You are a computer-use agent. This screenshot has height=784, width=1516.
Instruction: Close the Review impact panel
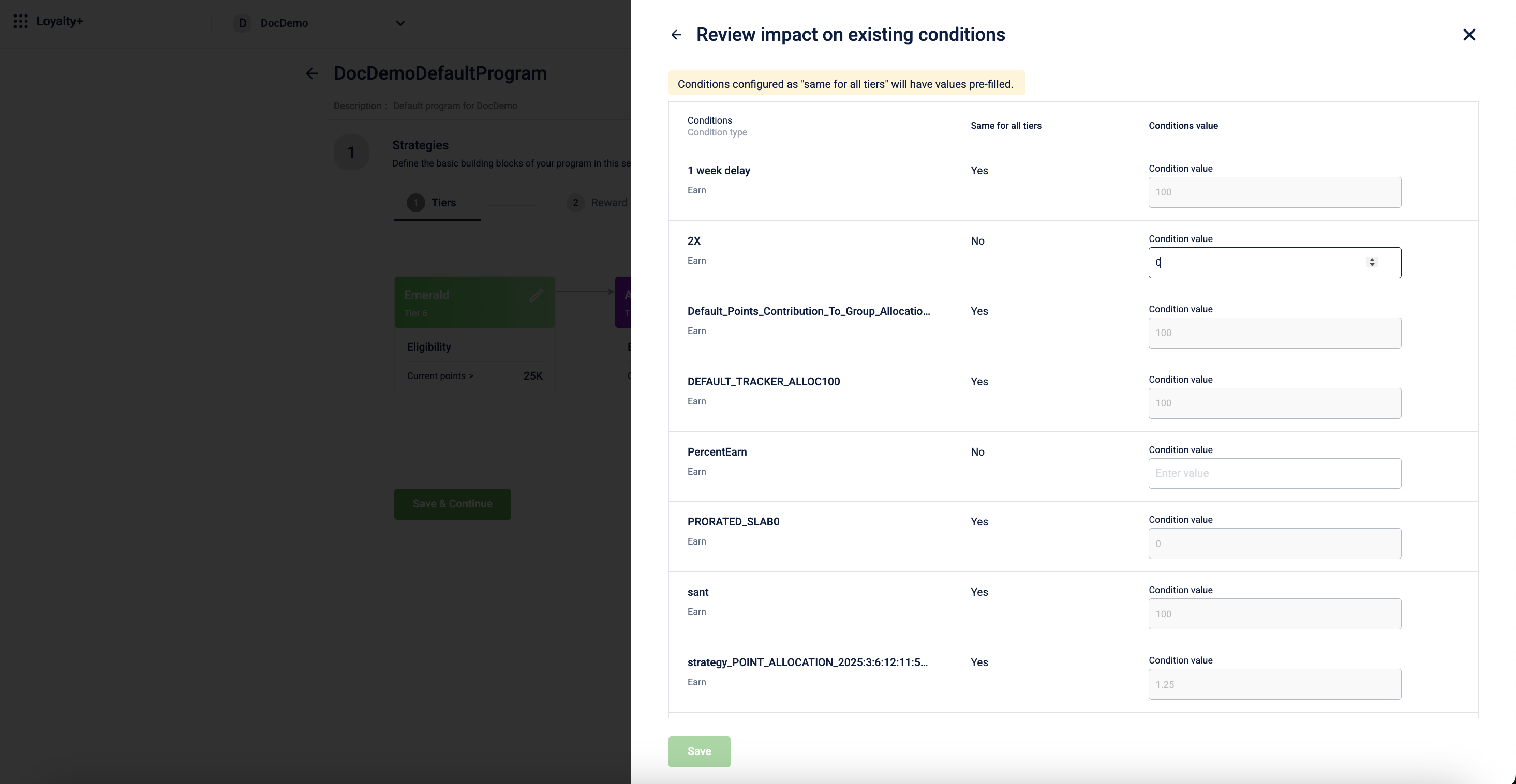tap(1469, 35)
